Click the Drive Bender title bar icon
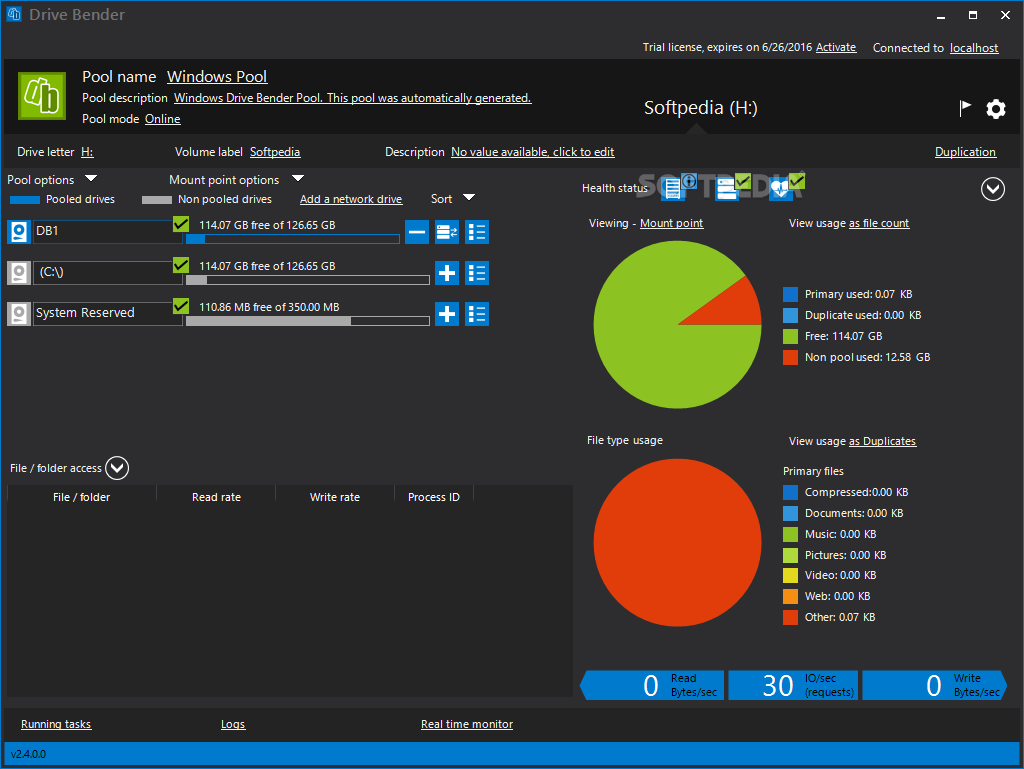Screen dimensions: 1024x769 point(14,14)
